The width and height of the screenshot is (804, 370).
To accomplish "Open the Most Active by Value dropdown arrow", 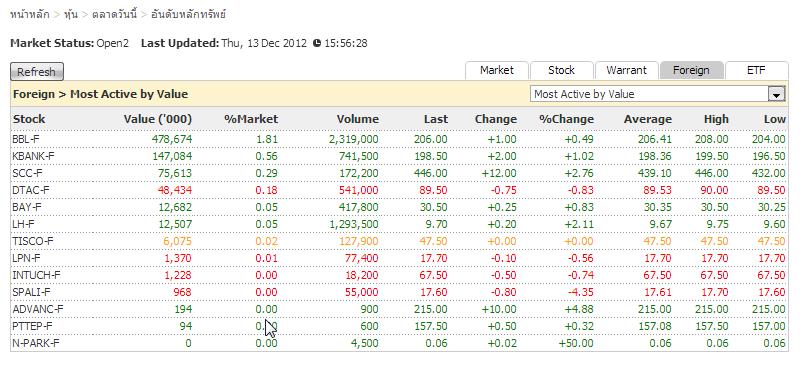I will click(x=776, y=94).
